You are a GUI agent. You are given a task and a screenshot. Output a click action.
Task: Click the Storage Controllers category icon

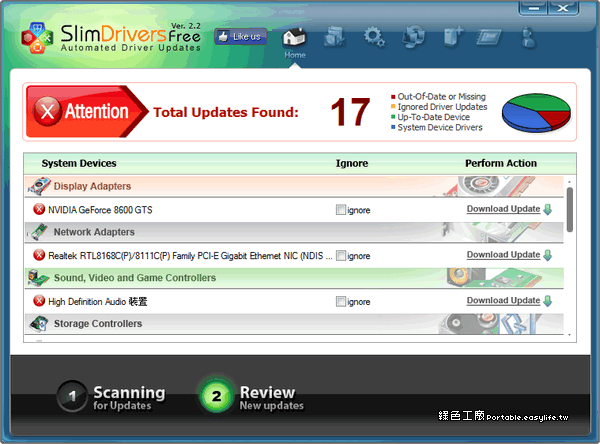[x=39, y=324]
